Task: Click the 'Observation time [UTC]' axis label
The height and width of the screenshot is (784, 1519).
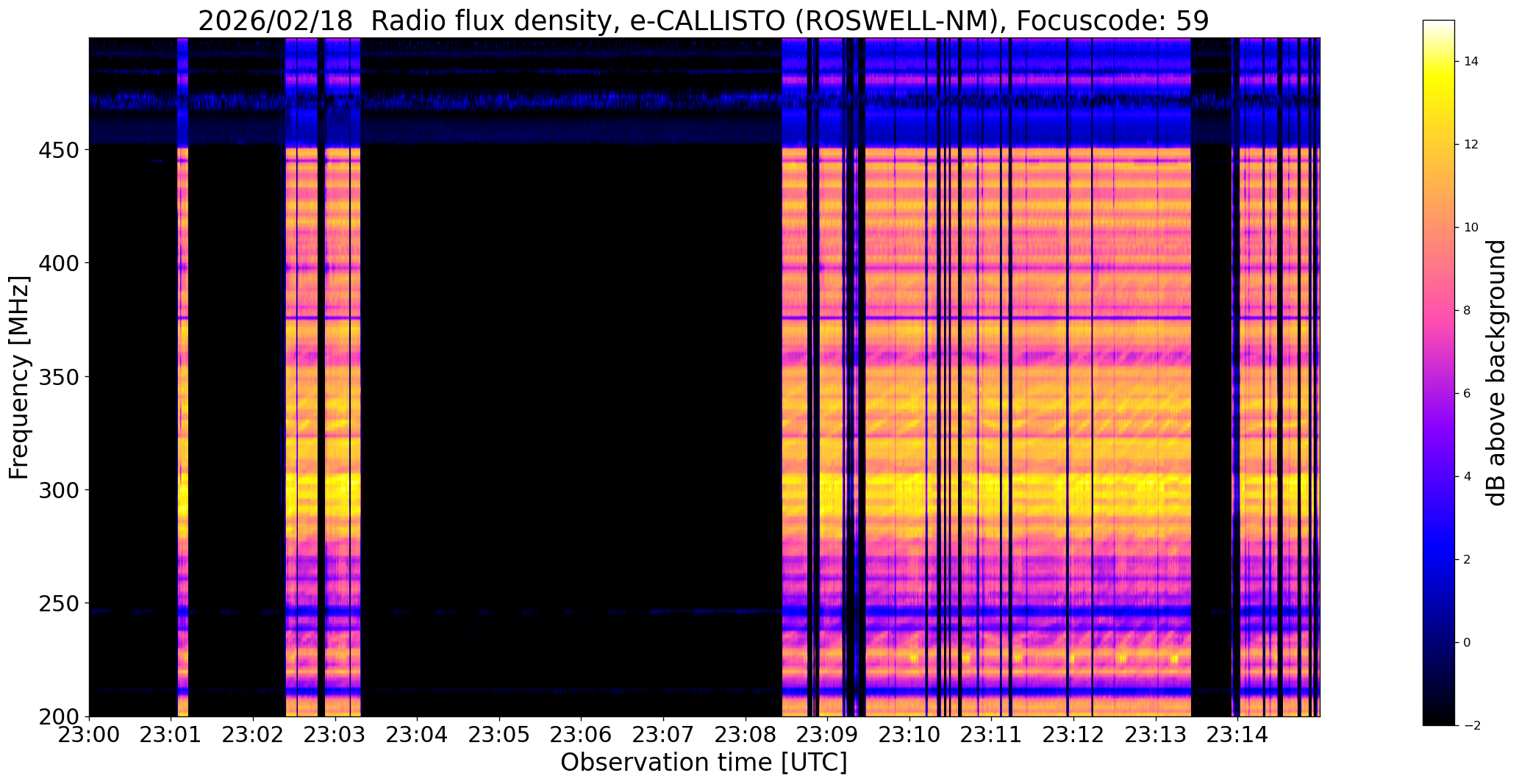Action: click(x=704, y=763)
